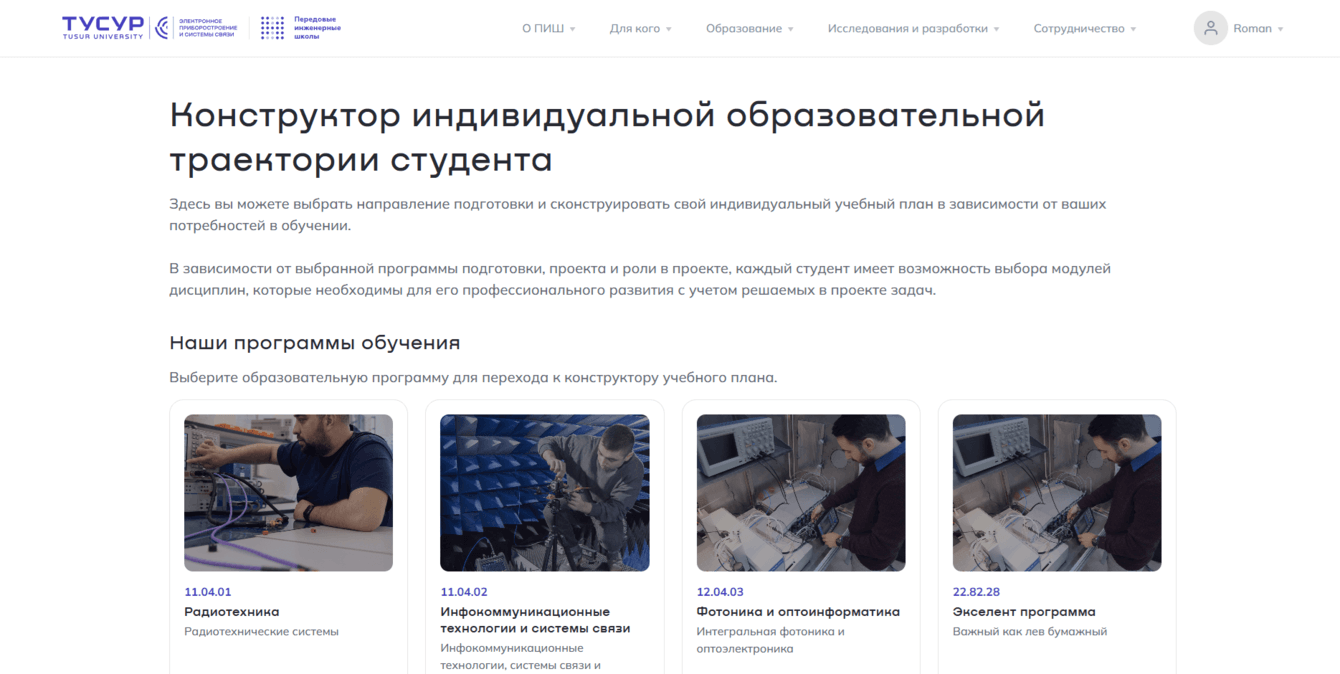Open the Сотрудничество menu
The width and height of the screenshot is (1340, 674).
(x=1085, y=29)
